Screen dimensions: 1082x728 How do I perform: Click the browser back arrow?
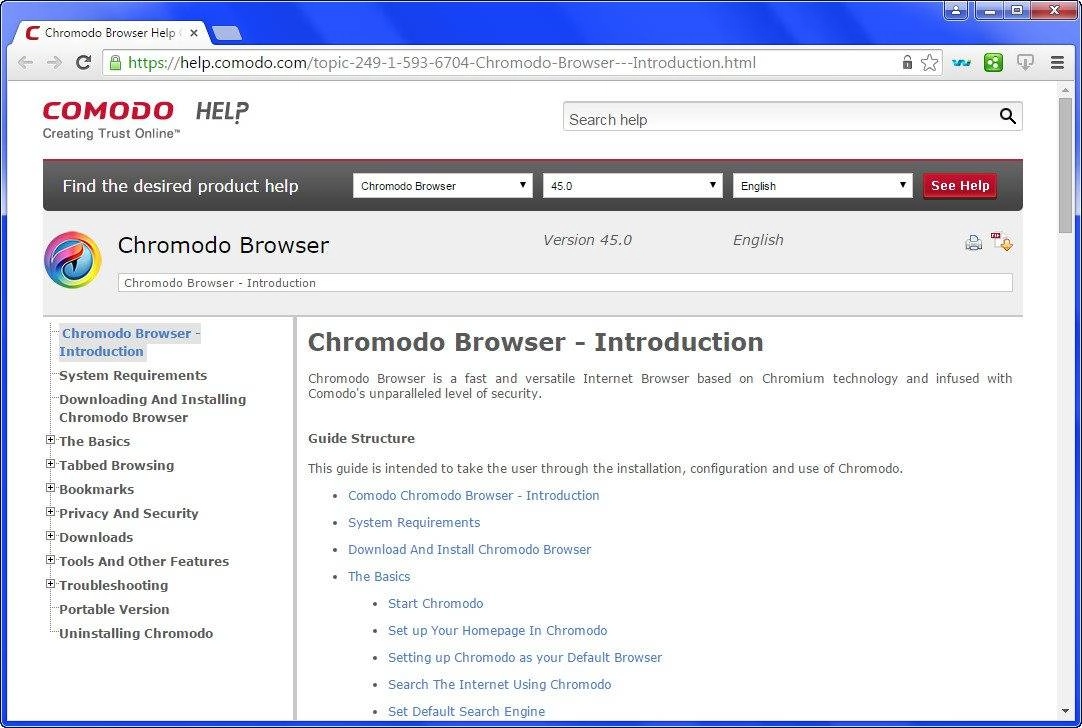click(26, 63)
